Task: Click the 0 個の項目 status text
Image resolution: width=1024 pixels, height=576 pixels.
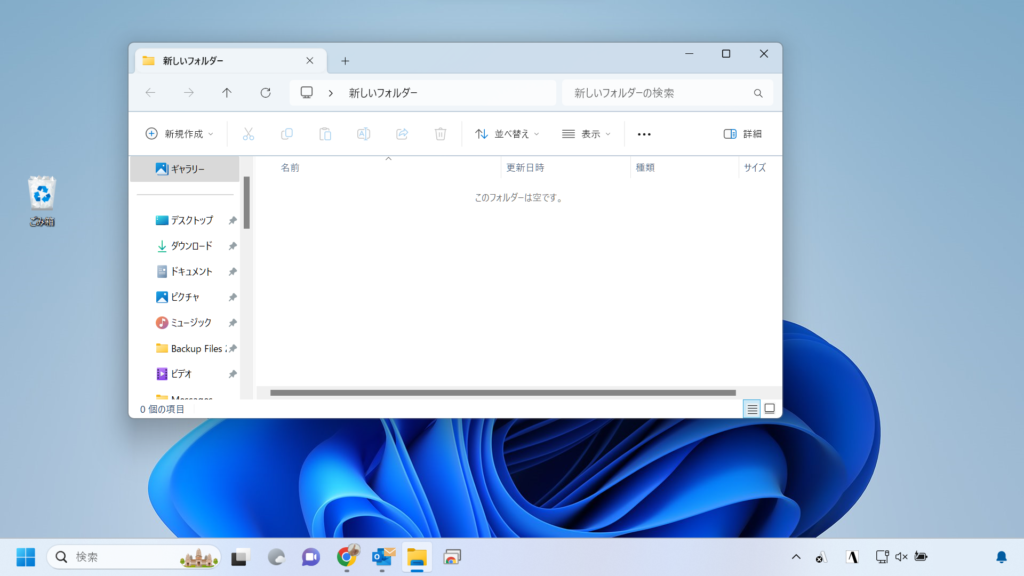Action: click(x=162, y=409)
